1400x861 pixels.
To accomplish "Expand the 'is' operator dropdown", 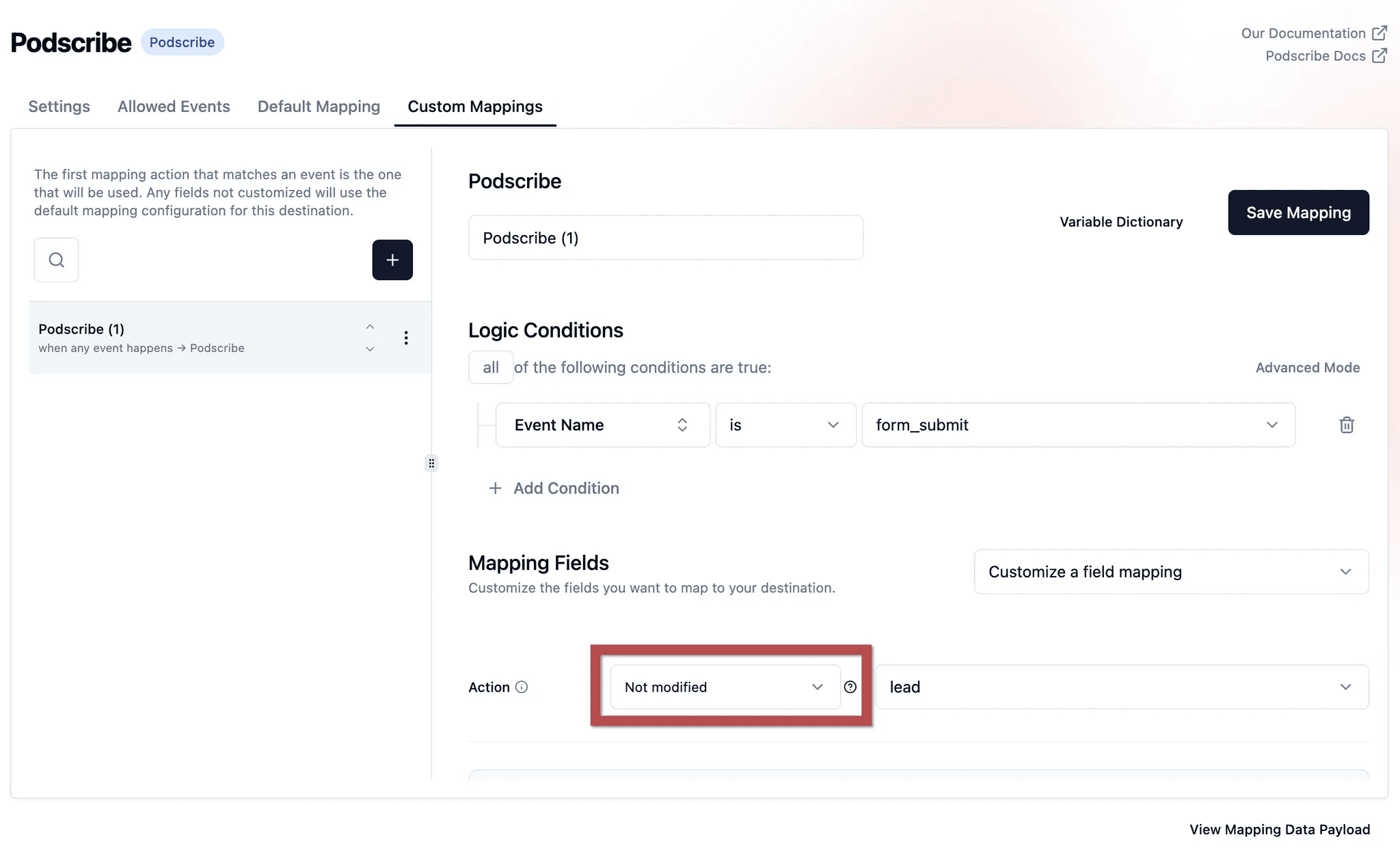I will pyautogui.click(x=785, y=425).
